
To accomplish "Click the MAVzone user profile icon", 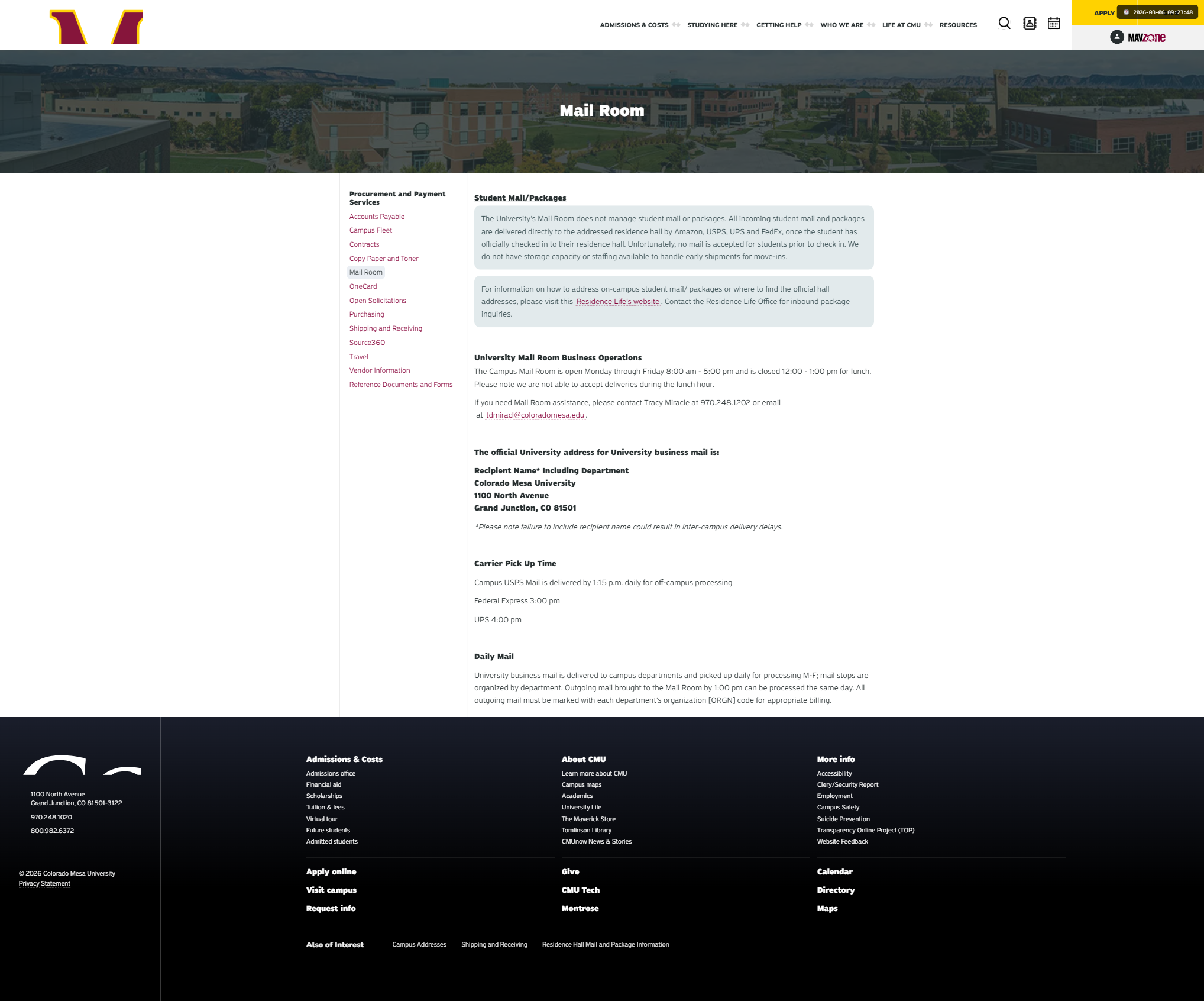I will click(x=1116, y=37).
